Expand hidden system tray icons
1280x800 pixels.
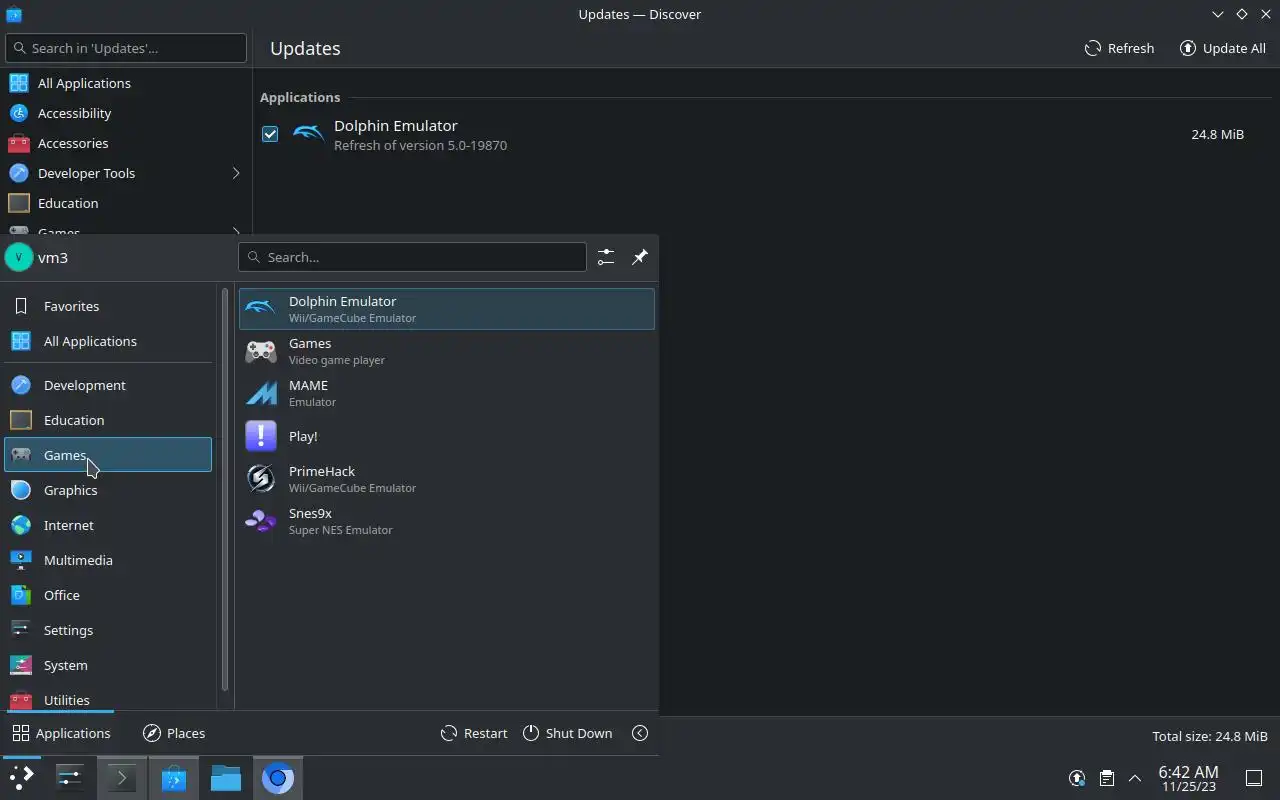pos(1135,778)
